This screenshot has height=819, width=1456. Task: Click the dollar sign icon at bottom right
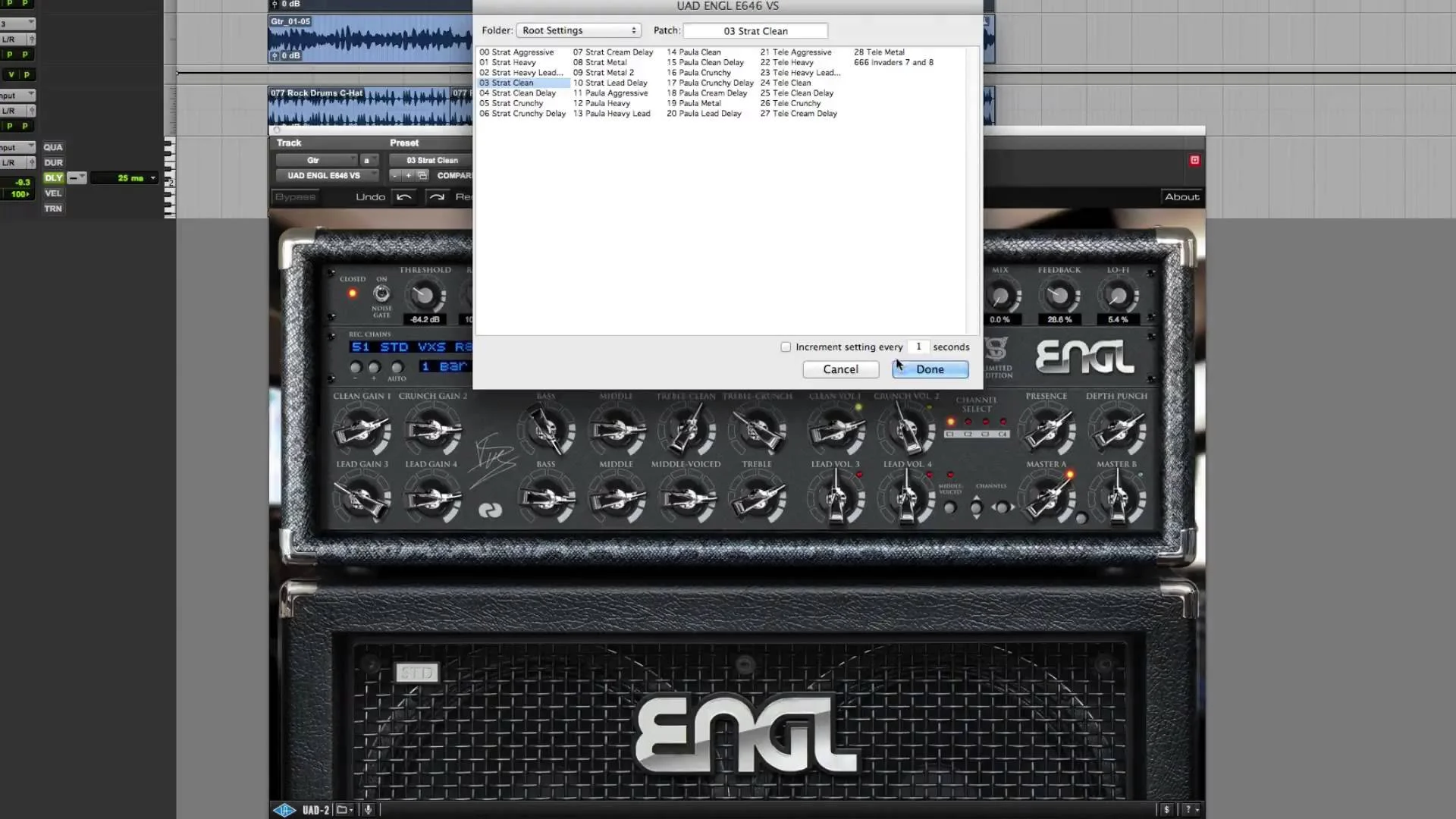tap(1166, 809)
